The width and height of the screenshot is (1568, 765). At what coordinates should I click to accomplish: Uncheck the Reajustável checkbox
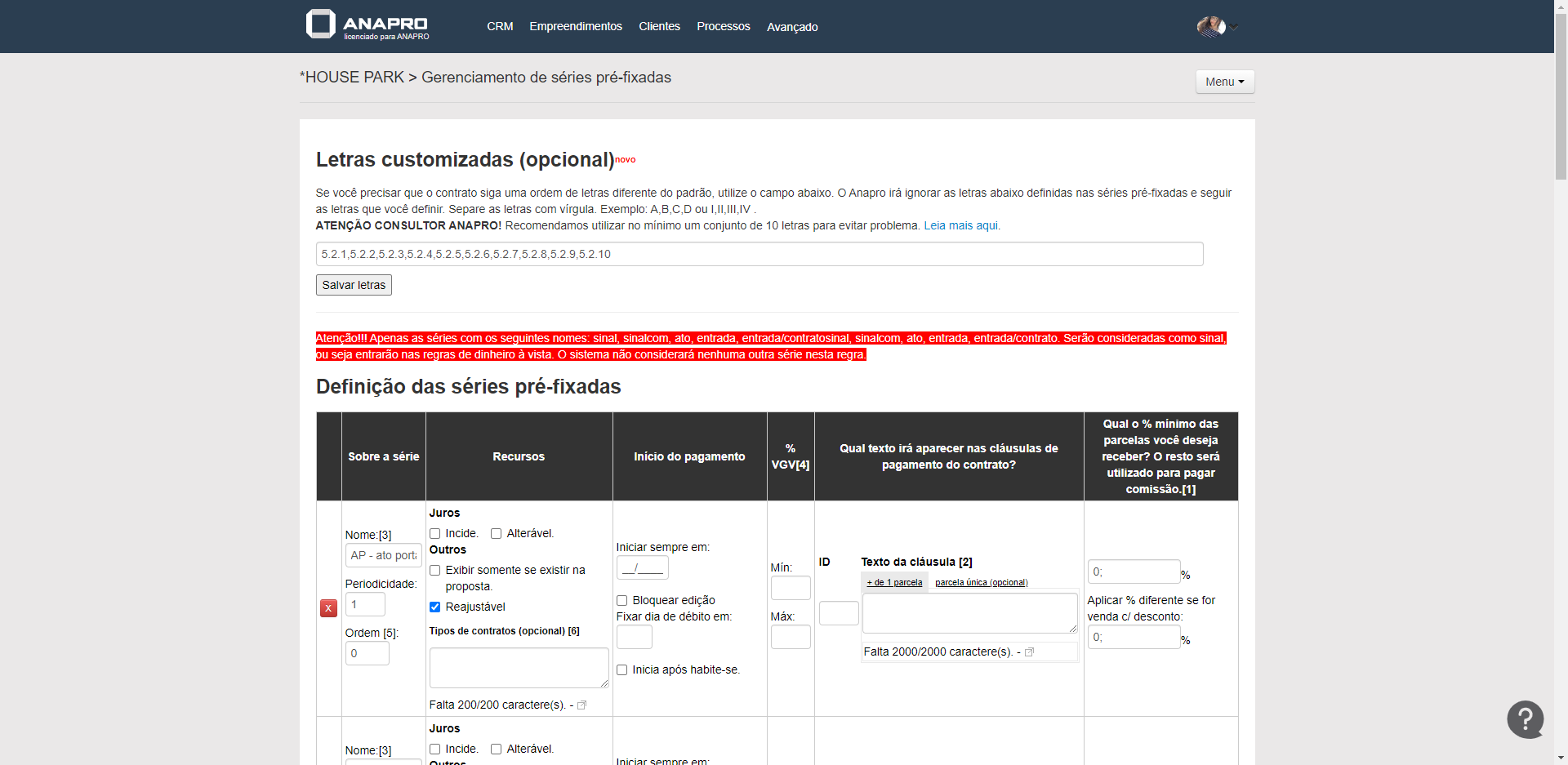435,607
